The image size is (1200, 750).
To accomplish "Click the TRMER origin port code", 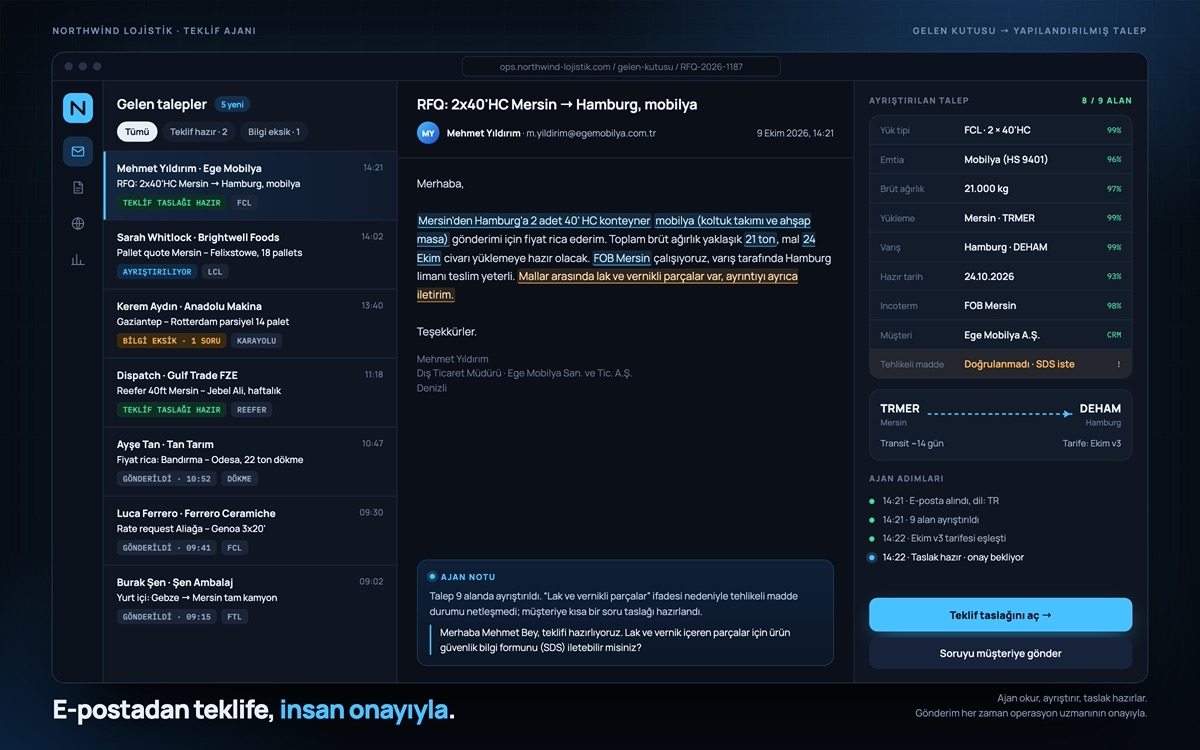I will click(900, 408).
